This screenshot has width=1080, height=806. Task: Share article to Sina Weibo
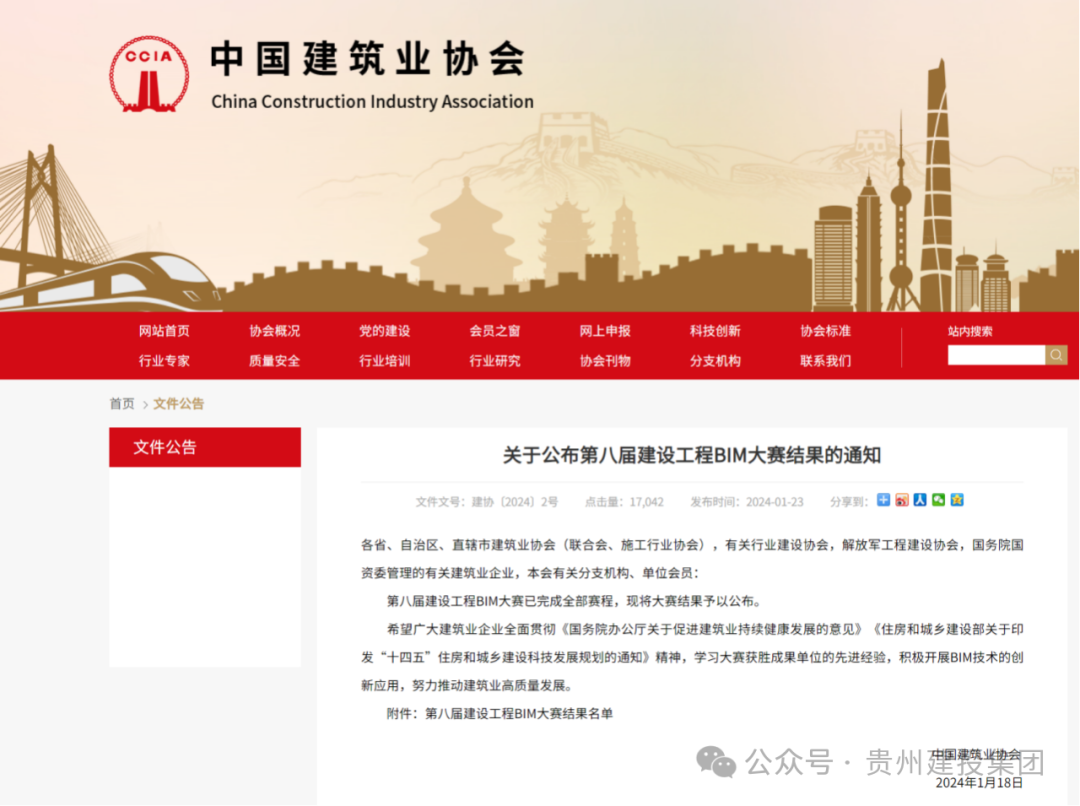pos(902,500)
